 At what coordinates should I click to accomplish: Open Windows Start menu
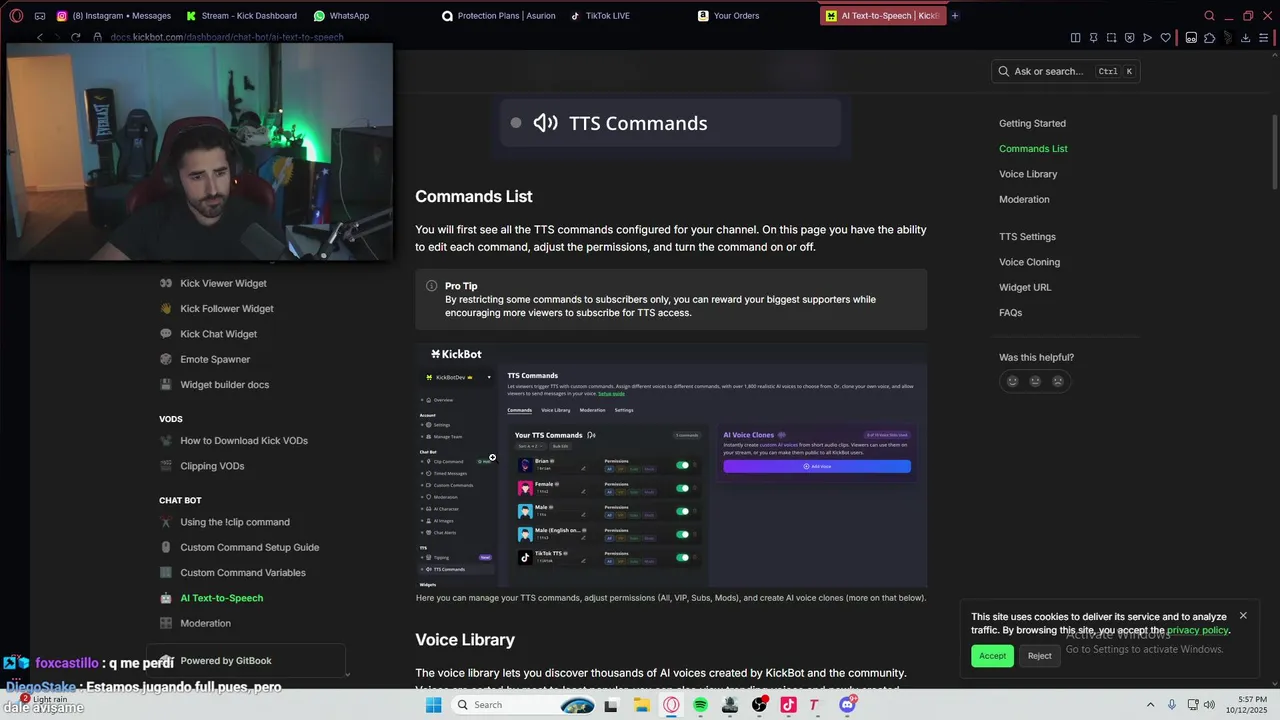433,705
